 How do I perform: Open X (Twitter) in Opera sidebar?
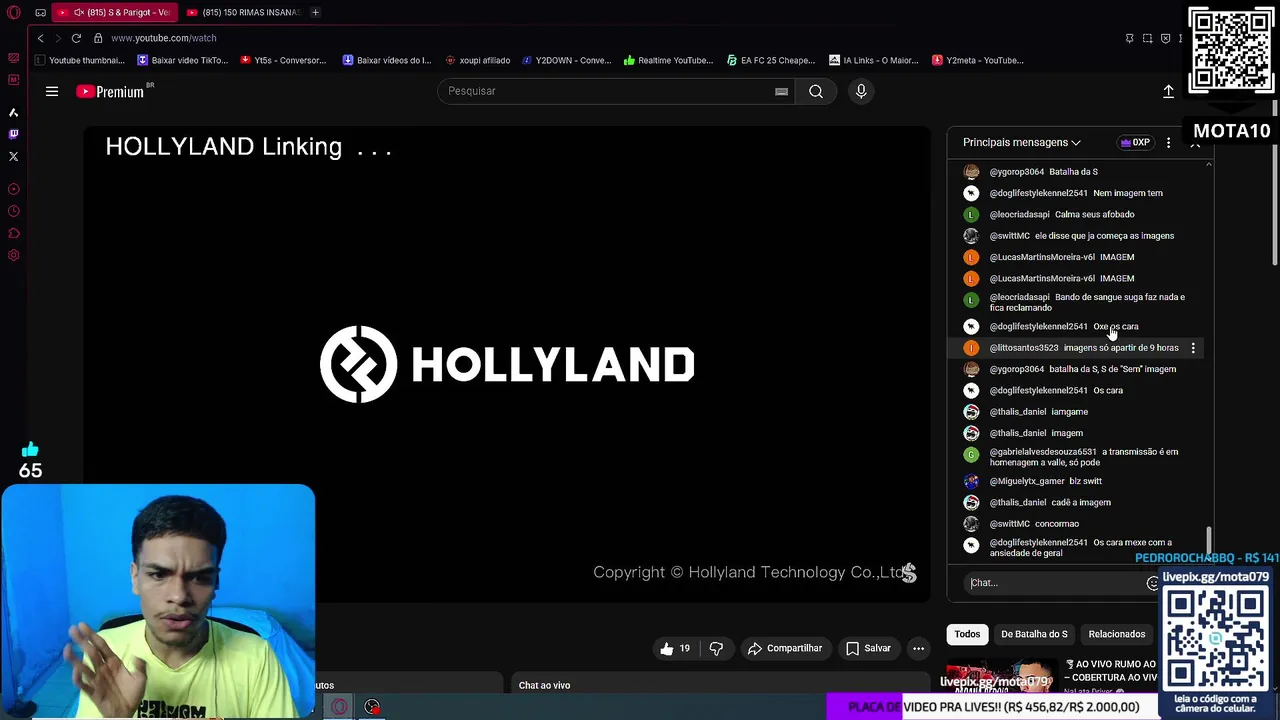(14, 157)
